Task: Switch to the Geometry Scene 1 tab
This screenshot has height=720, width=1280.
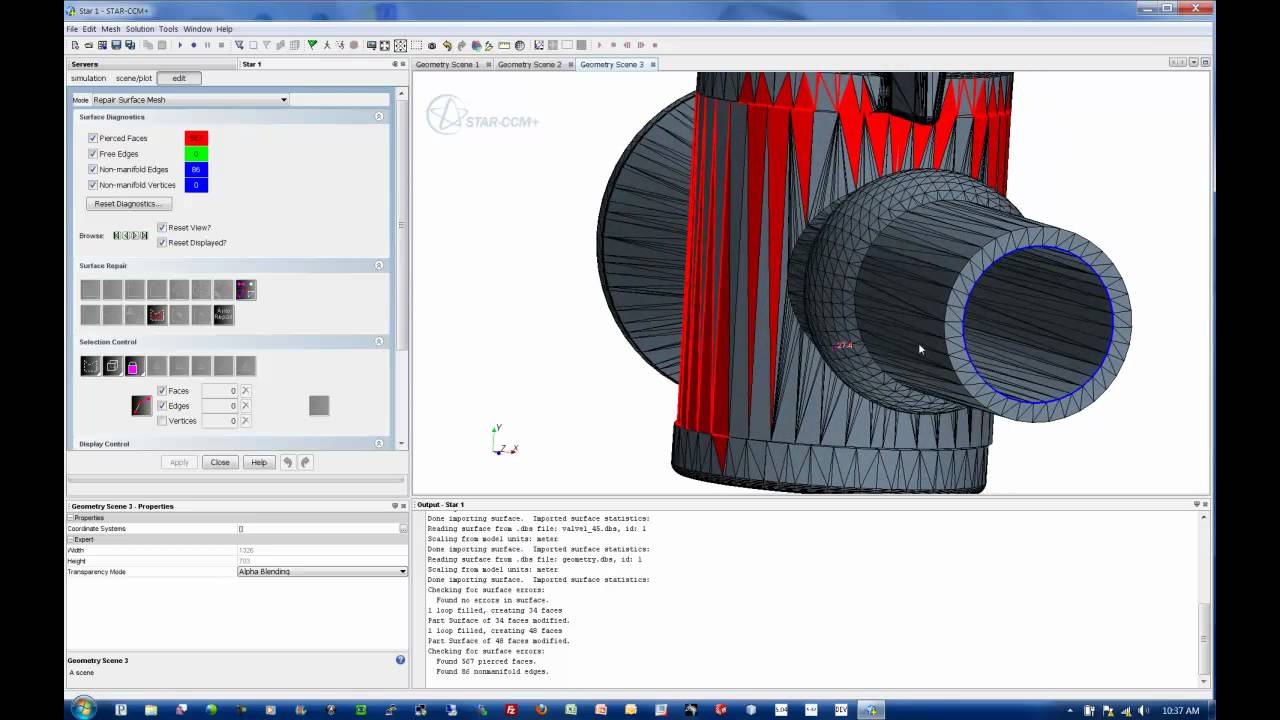Action: [447, 64]
